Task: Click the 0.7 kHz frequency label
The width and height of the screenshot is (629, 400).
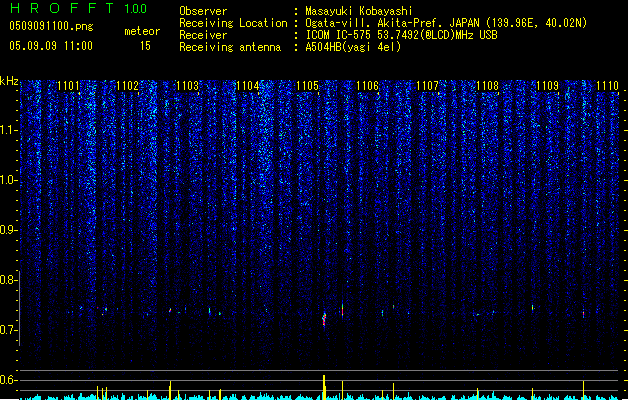Action: pyautogui.click(x=8, y=330)
